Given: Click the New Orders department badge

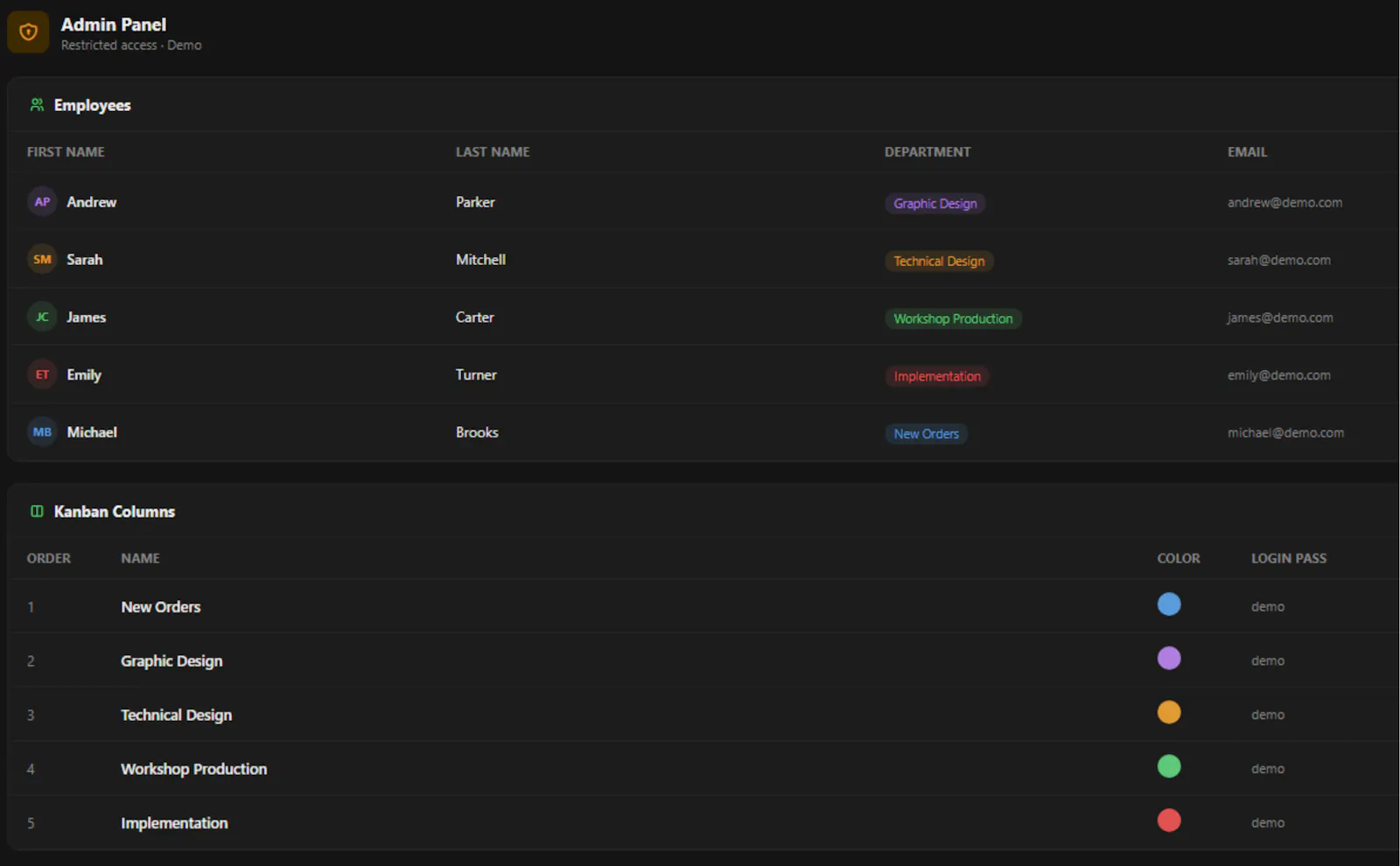Looking at the screenshot, I should click(x=926, y=434).
